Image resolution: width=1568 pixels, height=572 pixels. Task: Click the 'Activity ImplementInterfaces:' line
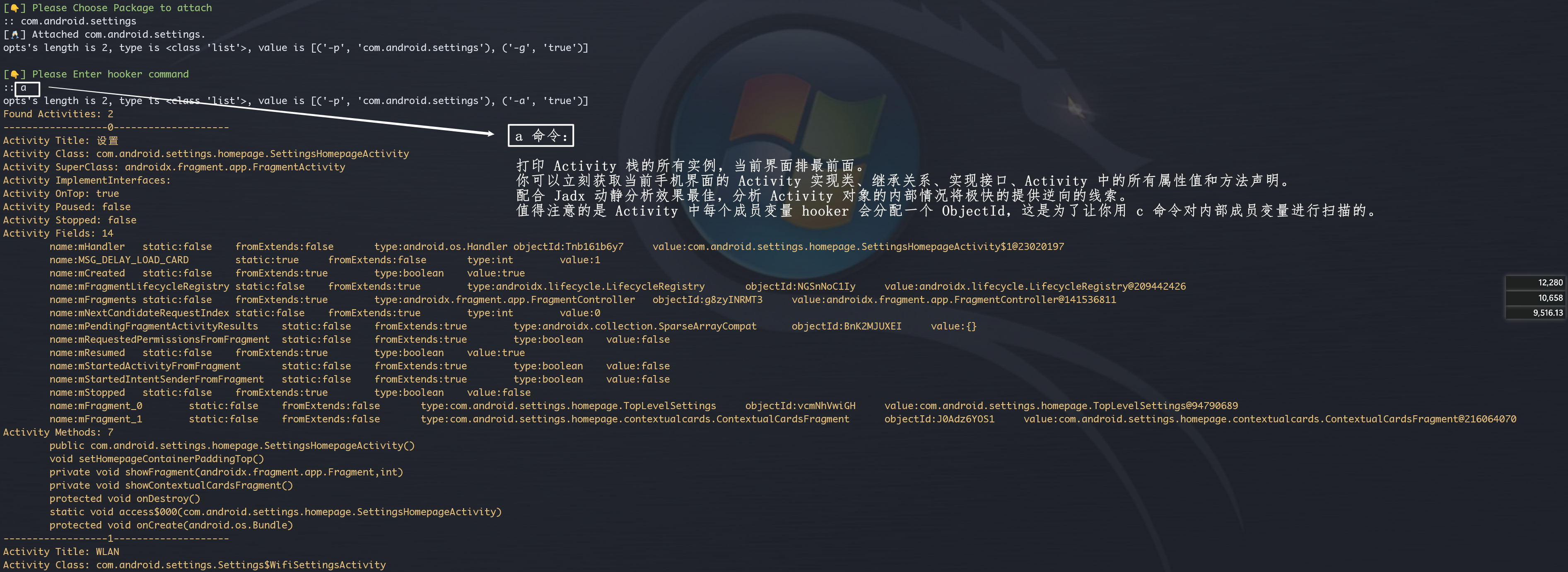click(87, 180)
